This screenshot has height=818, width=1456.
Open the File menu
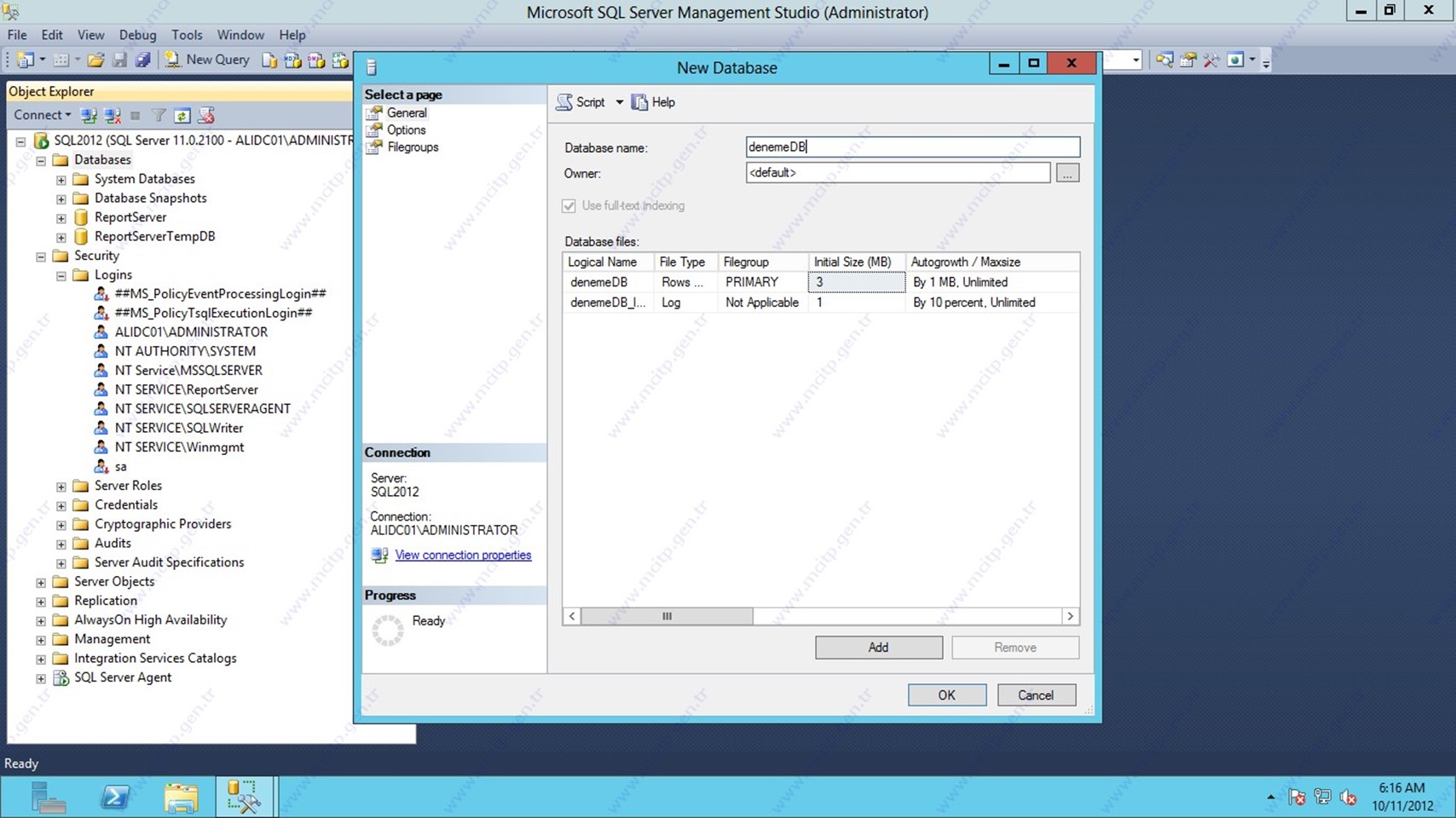pyautogui.click(x=17, y=35)
